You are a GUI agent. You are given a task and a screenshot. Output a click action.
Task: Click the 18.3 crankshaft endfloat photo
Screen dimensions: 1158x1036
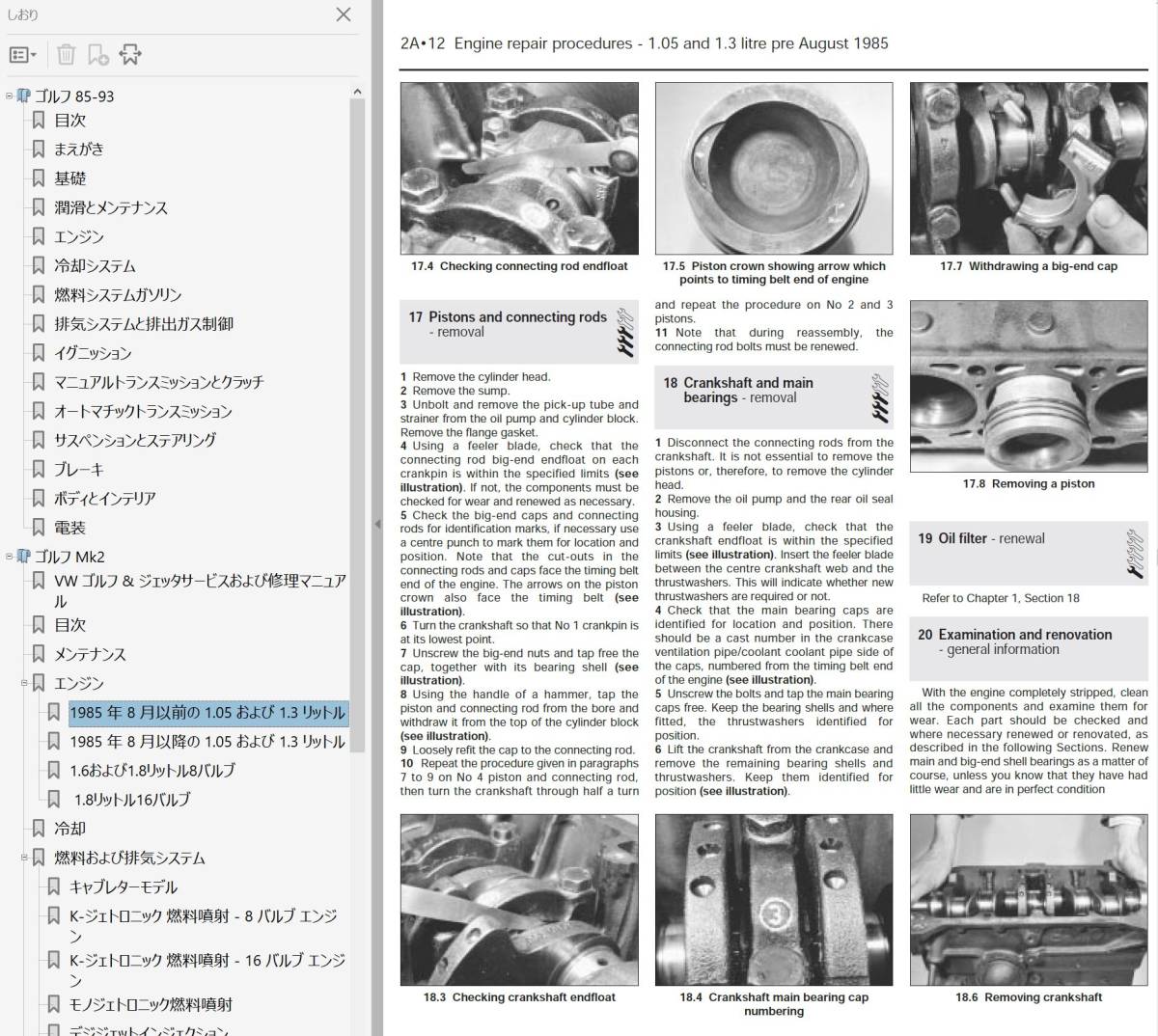519,900
